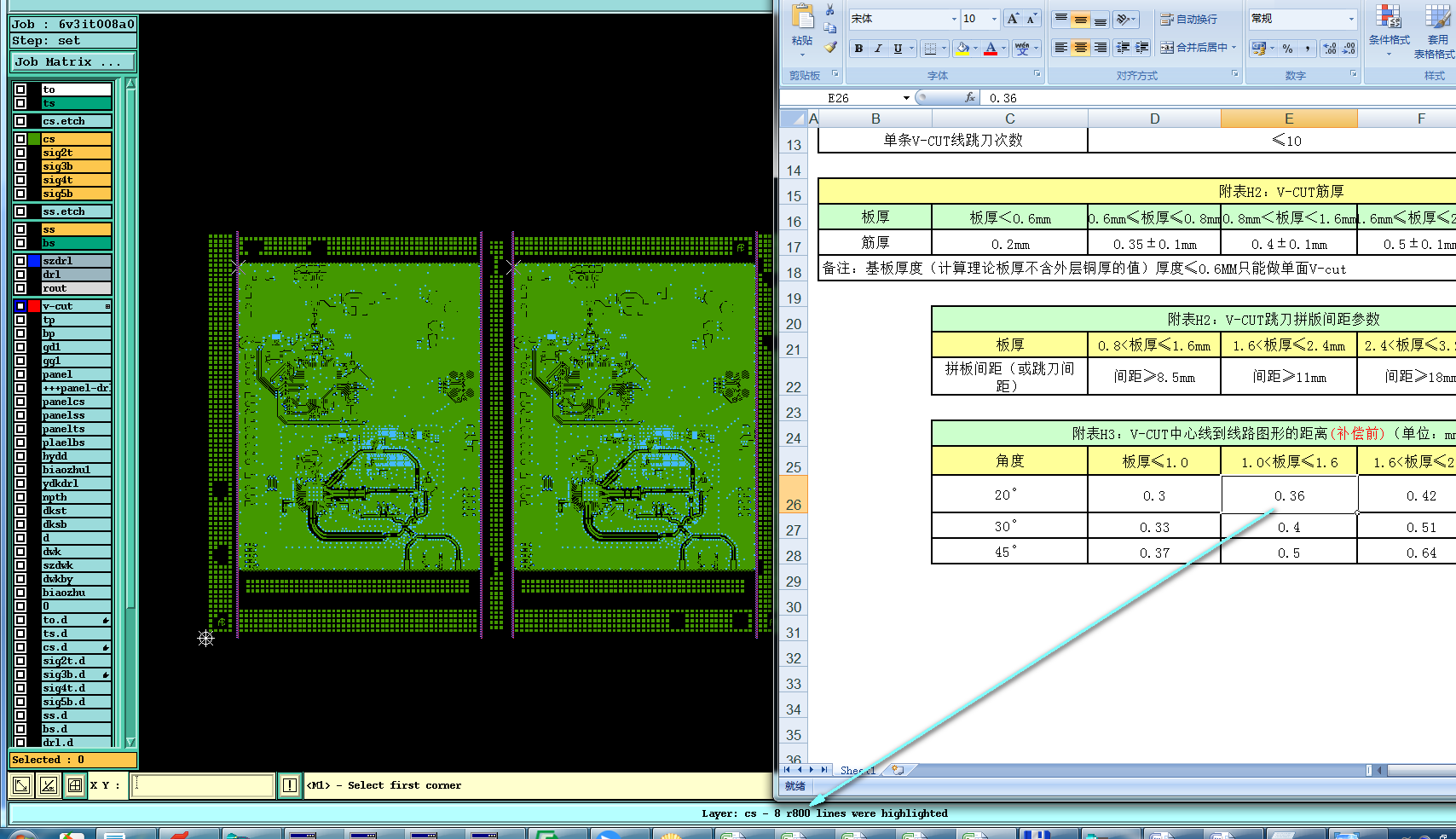Viewport: 1456px width, 839px height.
Task: Toggle the checkbox for layer 'drl'
Action: pyautogui.click(x=20, y=275)
